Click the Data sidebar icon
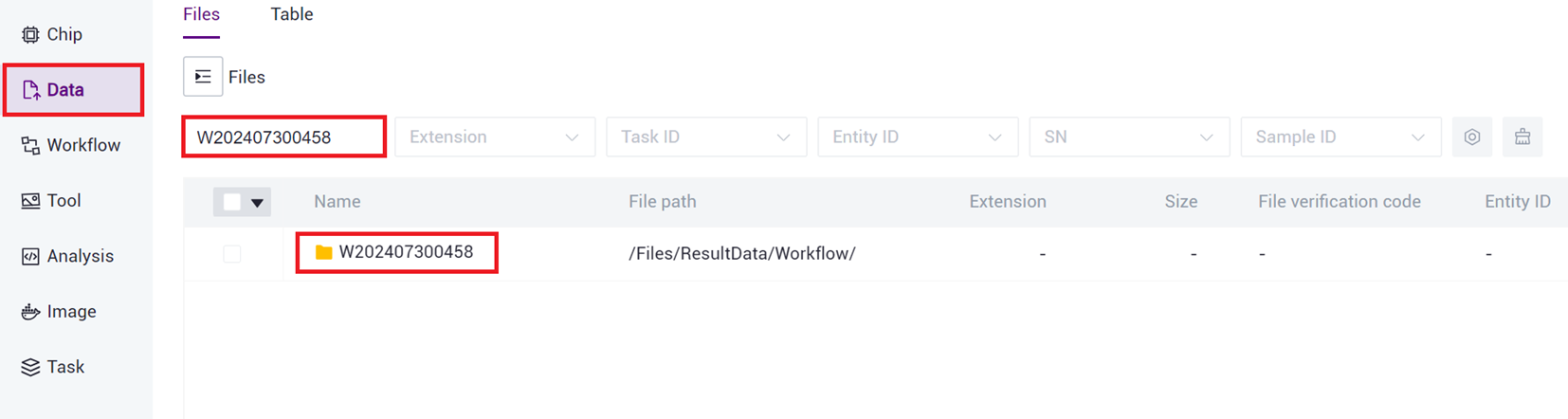Image resolution: width=1568 pixels, height=419 pixels. (30, 90)
